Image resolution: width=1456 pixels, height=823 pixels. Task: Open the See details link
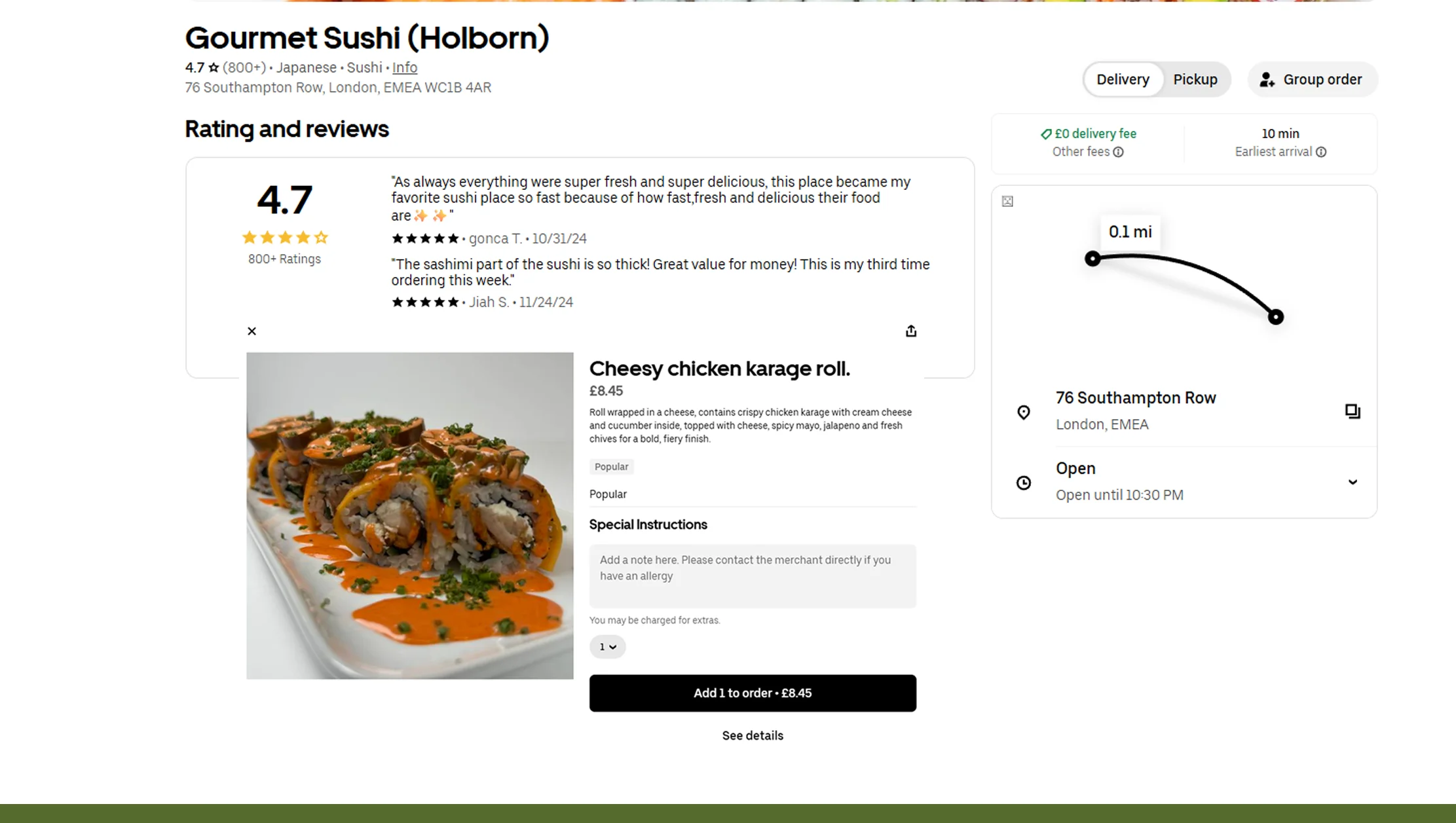752,735
